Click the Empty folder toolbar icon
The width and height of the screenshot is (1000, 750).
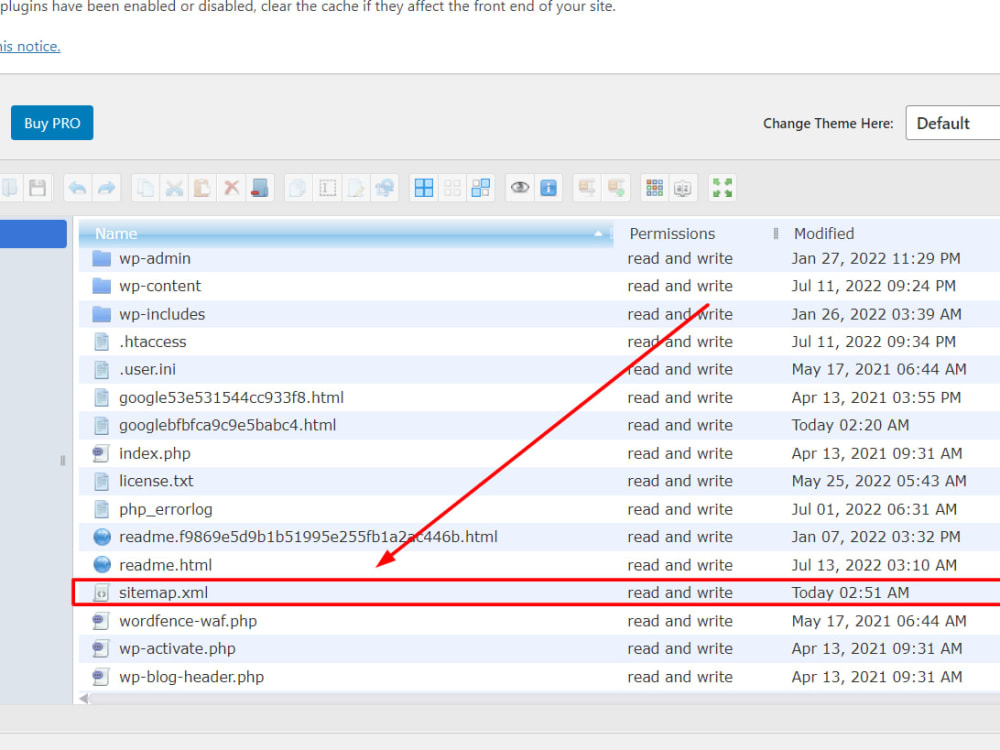point(260,188)
